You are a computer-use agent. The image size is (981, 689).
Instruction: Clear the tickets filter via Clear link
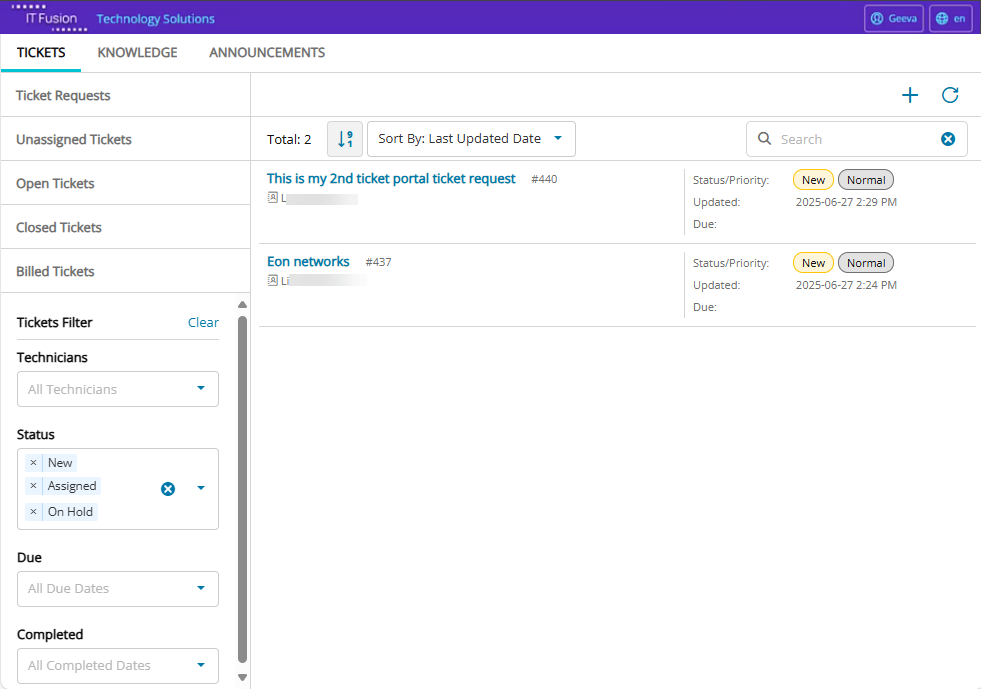[x=203, y=322]
